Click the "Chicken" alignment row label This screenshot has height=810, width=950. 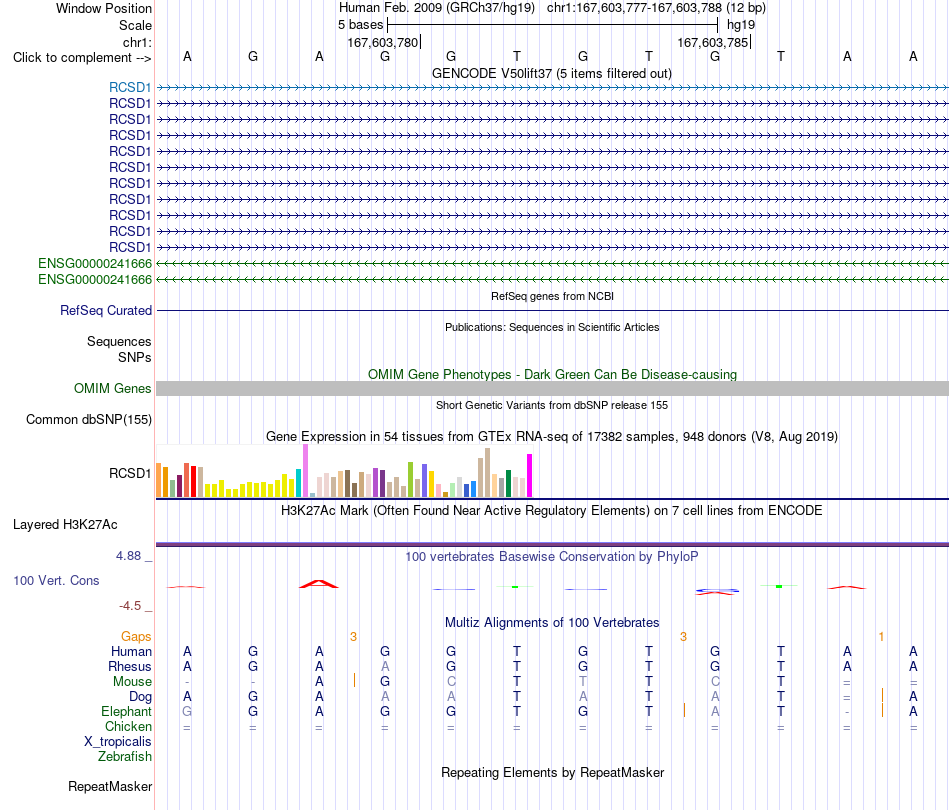click(128, 726)
